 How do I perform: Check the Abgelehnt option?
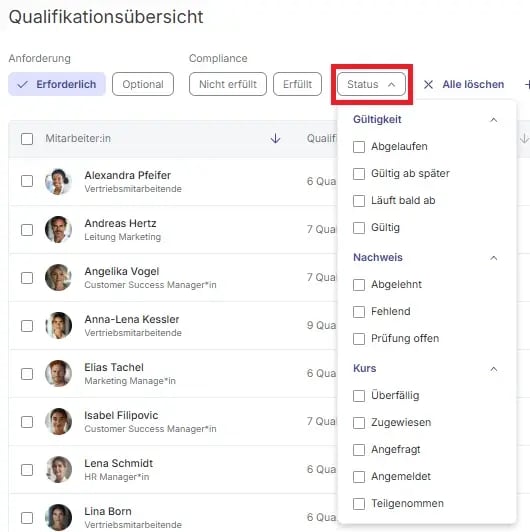pos(359,285)
